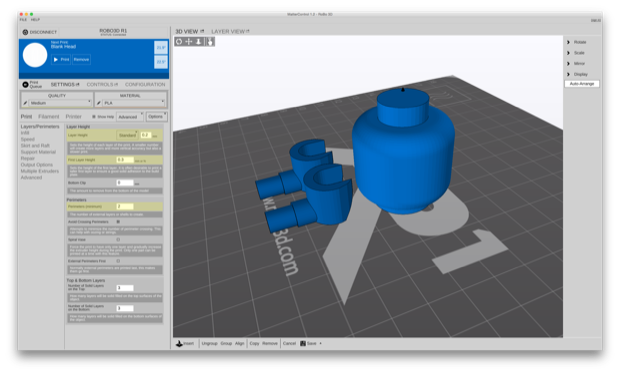
Task: Click the Bottom Clip input field
Action: 125,183
